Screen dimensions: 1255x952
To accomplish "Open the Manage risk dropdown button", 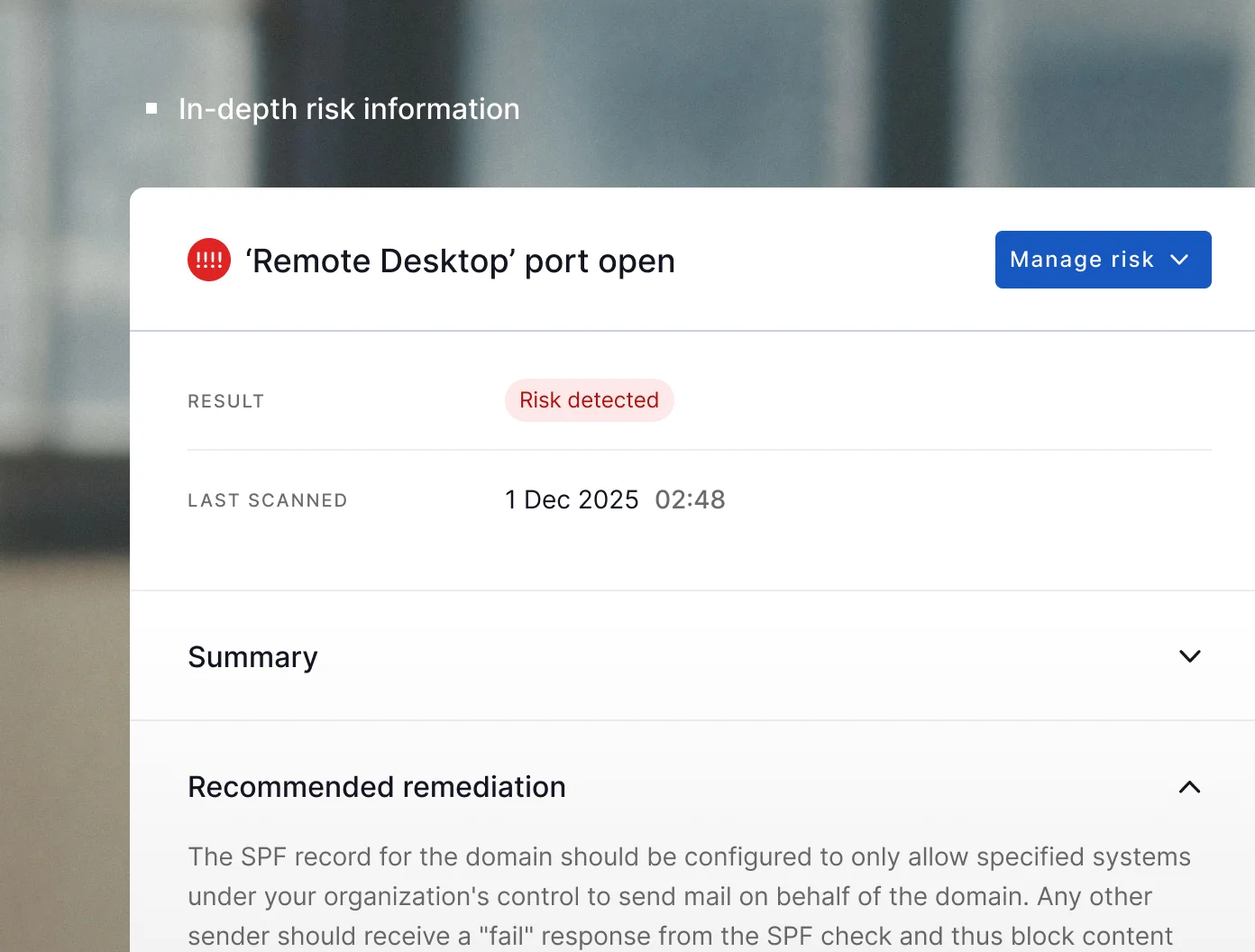I will 1103,260.
